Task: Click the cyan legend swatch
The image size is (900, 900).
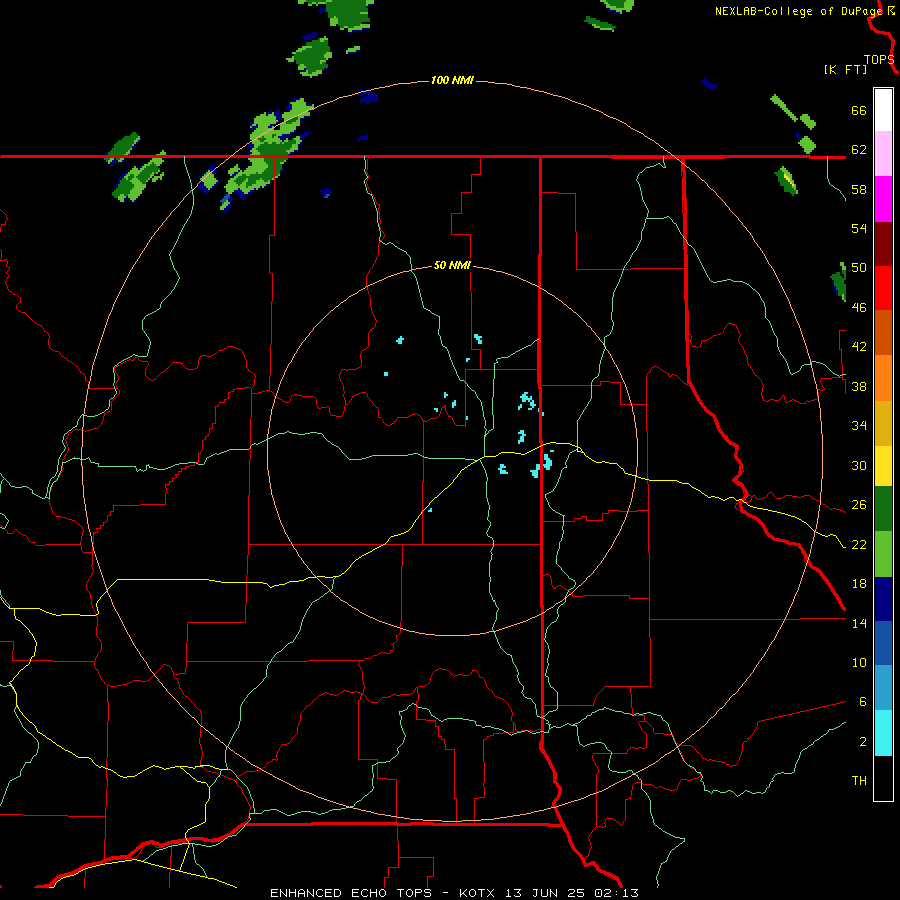Action: tap(883, 733)
